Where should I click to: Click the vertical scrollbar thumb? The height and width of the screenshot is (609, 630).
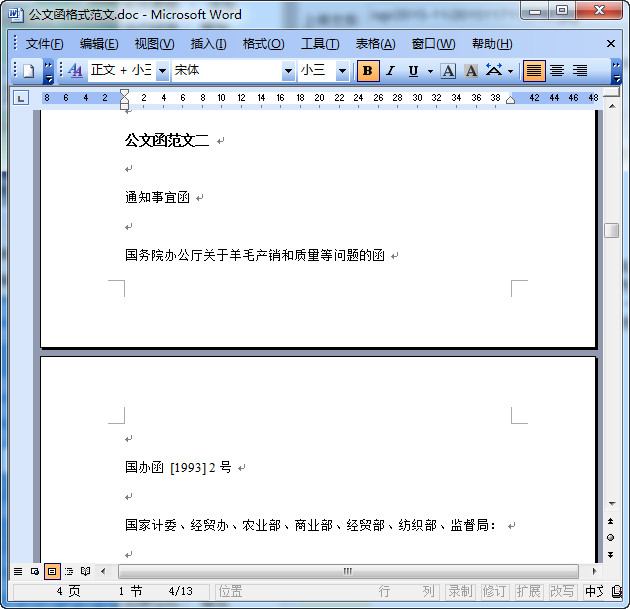[612, 230]
